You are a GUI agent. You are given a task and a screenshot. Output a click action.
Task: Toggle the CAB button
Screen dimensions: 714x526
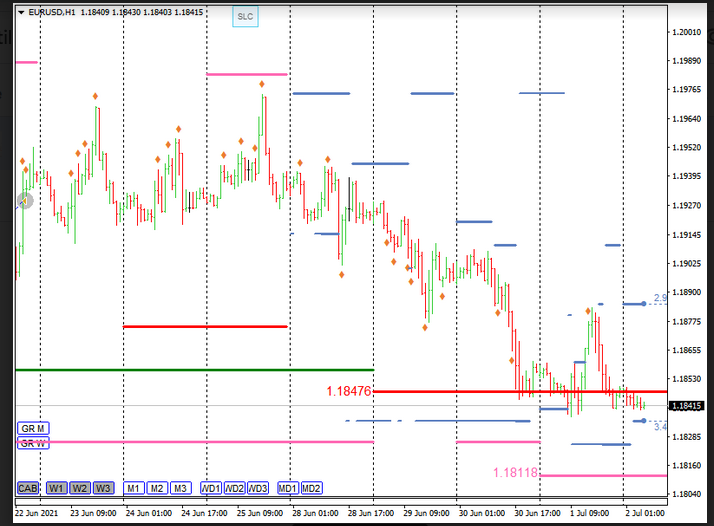pyautogui.click(x=28, y=488)
